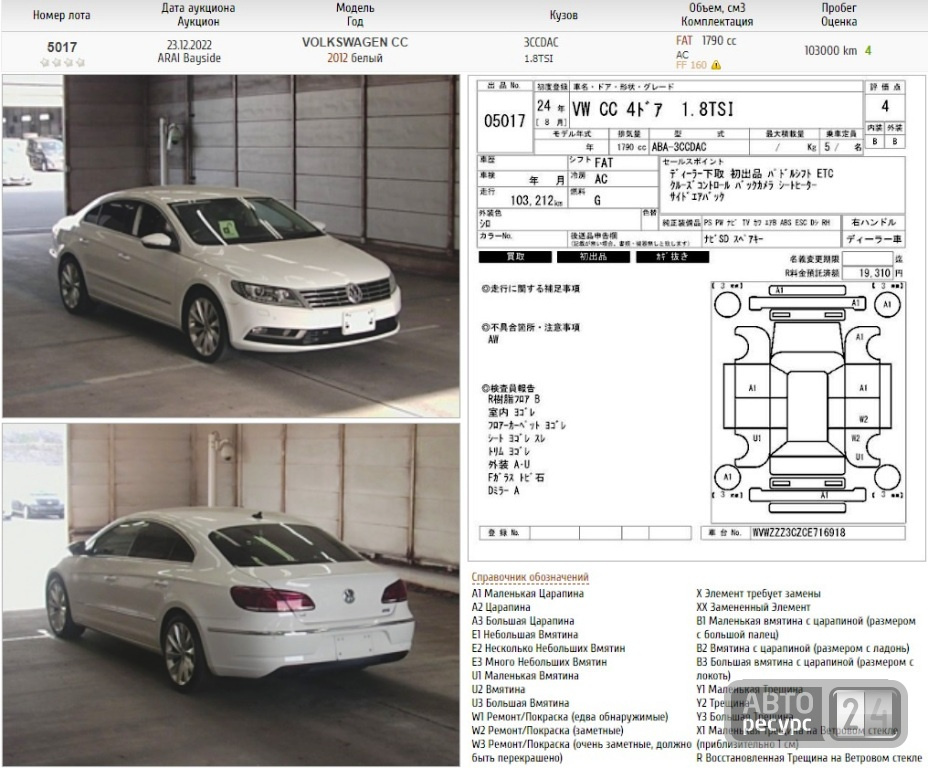
Task: Click legend entry 'A2 Царапина'
Action: click(501, 607)
